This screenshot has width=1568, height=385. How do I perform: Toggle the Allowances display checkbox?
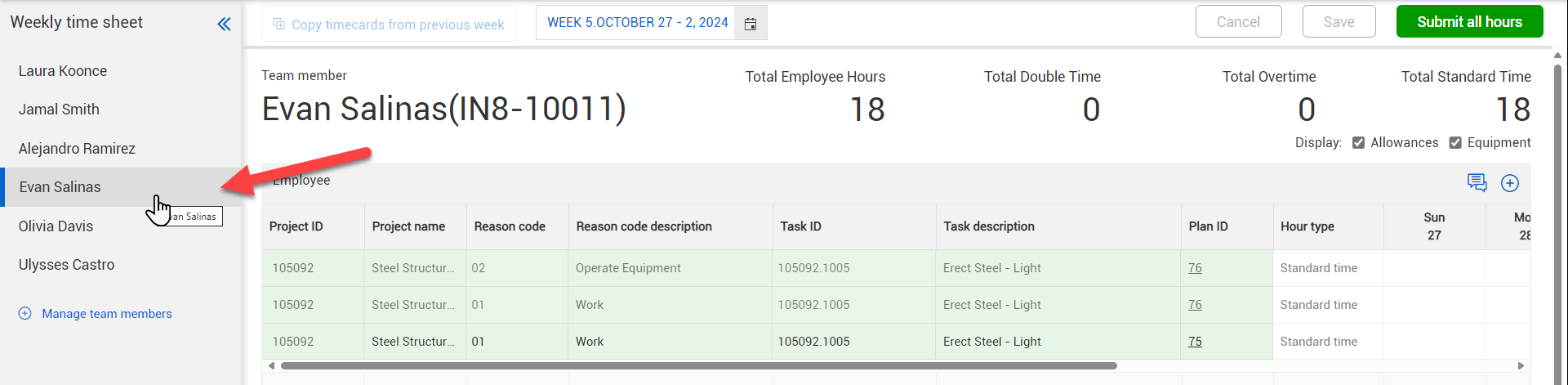pyautogui.click(x=1358, y=143)
